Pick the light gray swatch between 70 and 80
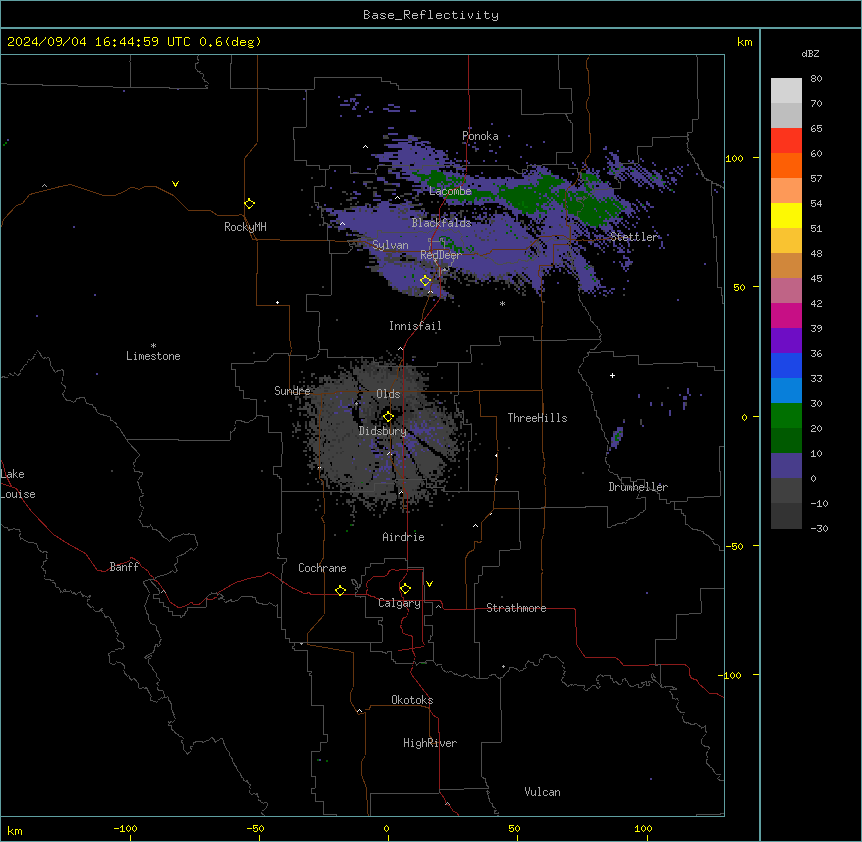This screenshot has height=842, width=862. pos(786,91)
